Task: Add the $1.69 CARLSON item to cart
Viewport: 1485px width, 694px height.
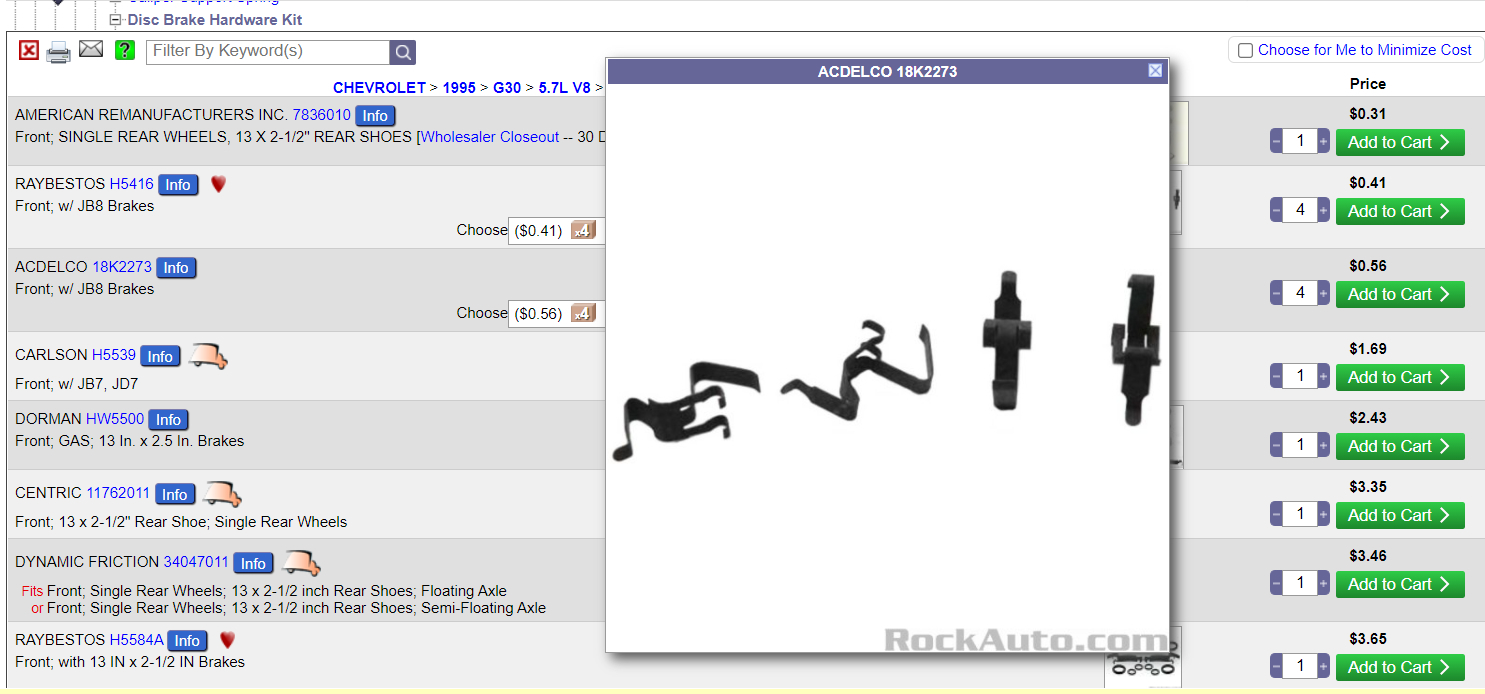Action: coord(1400,377)
